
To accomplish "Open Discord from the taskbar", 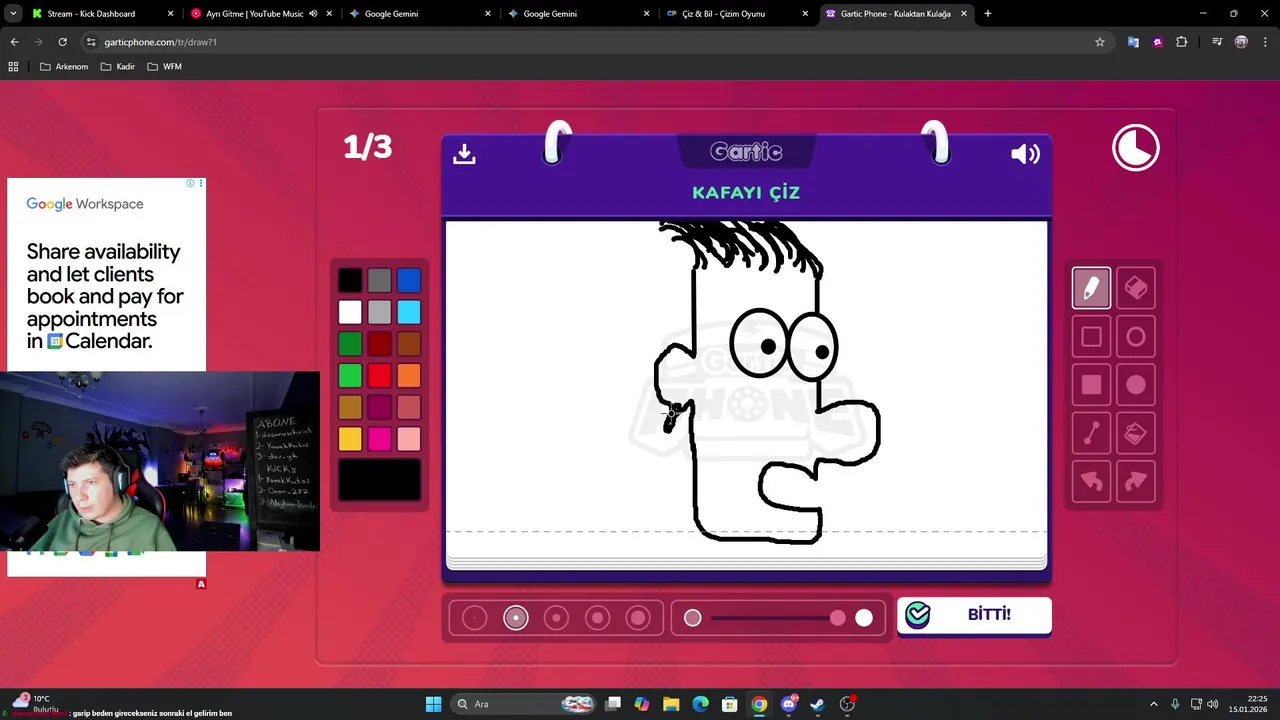I will (x=789, y=704).
